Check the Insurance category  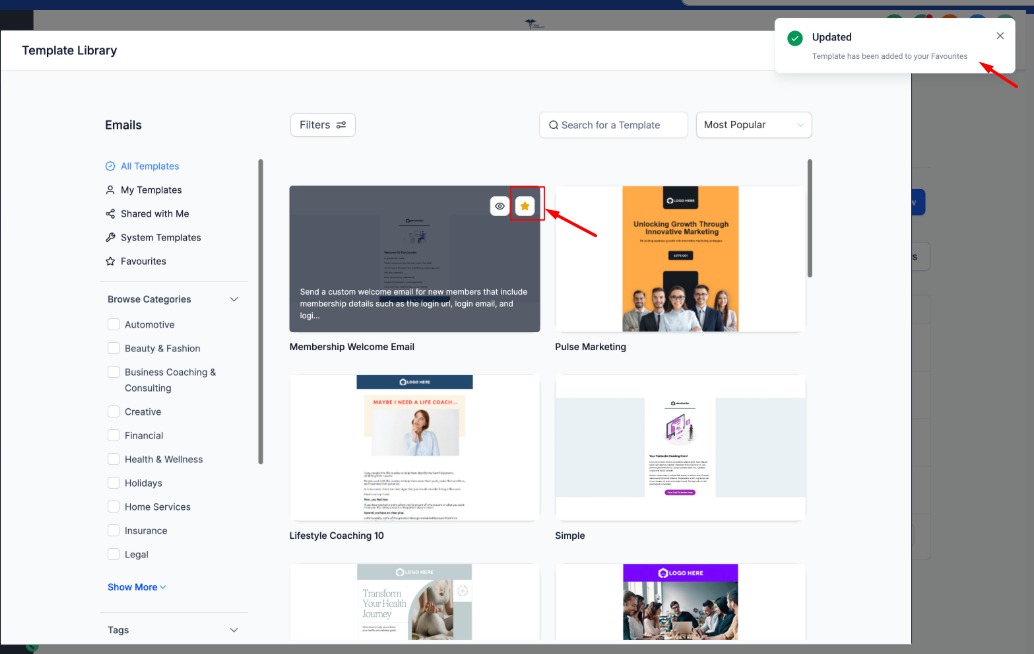pyautogui.click(x=113, y=530)
